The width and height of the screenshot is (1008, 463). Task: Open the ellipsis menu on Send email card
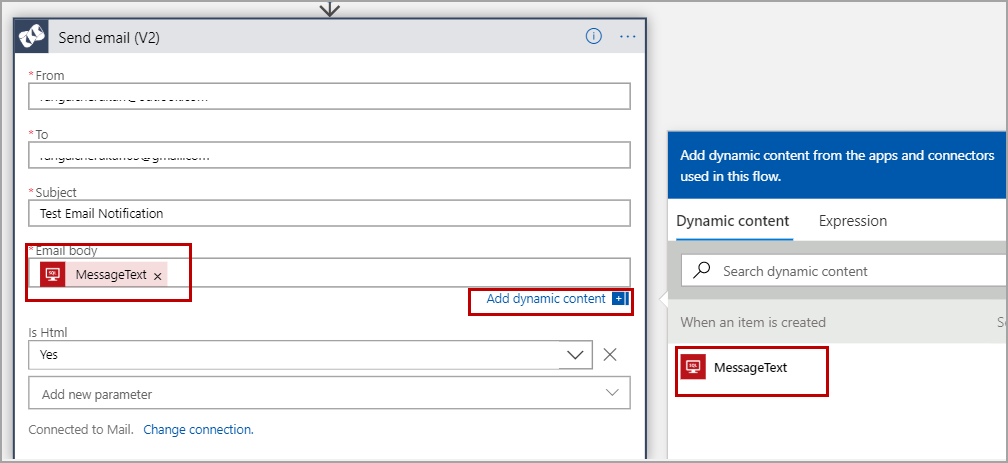pos(628,36)
